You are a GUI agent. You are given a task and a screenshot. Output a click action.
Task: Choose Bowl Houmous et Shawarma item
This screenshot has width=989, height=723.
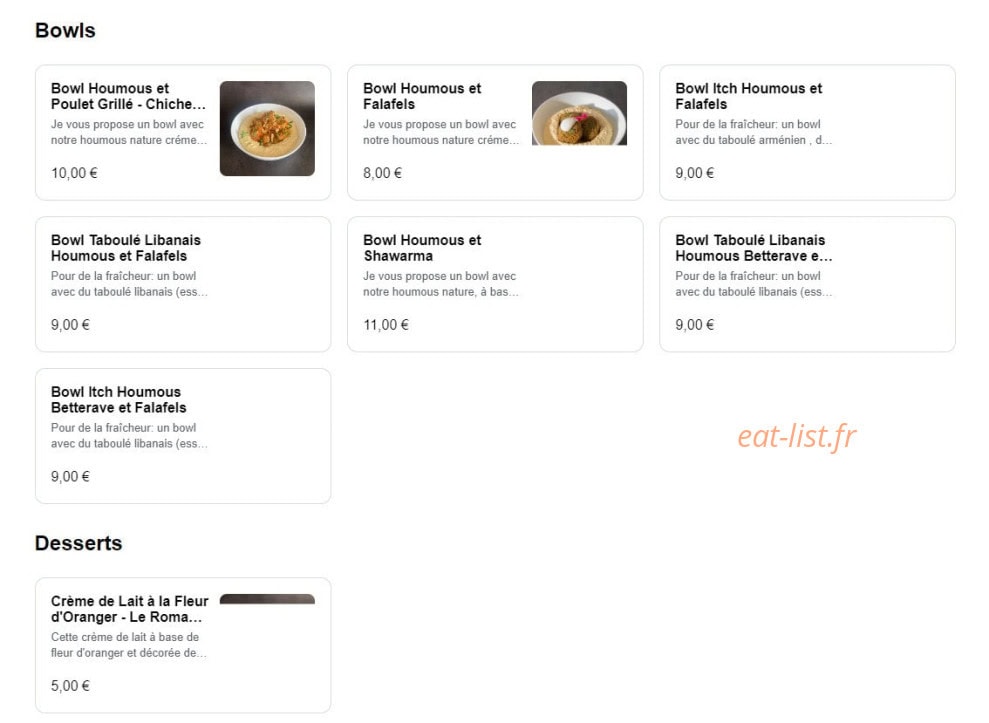click(x=495, y=285)
